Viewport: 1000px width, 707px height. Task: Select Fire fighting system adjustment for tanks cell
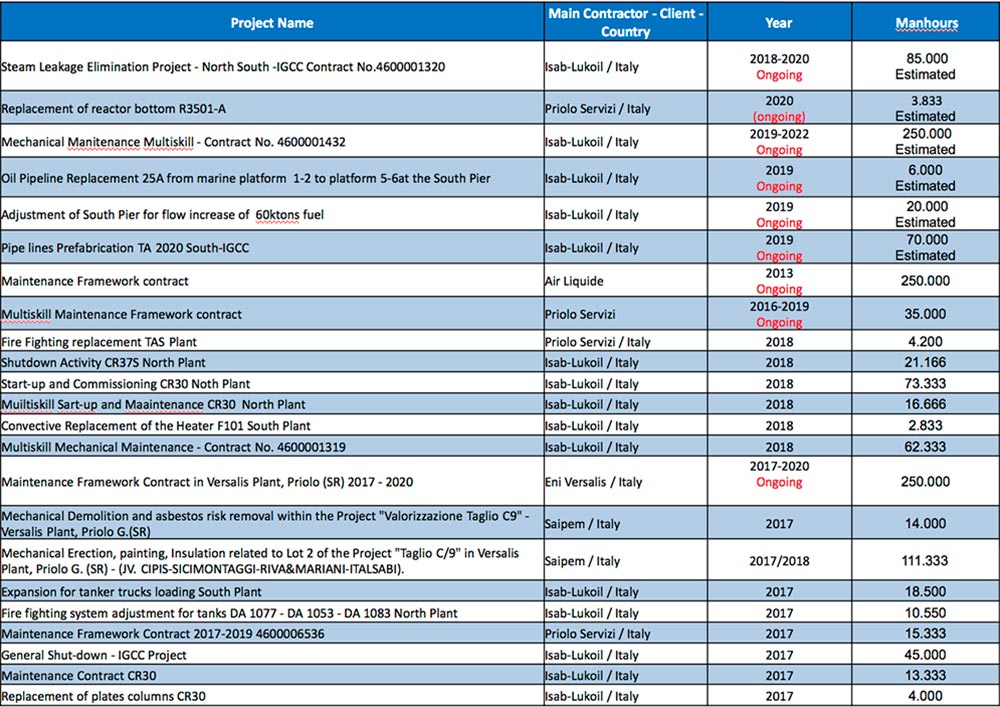[272, 612]
